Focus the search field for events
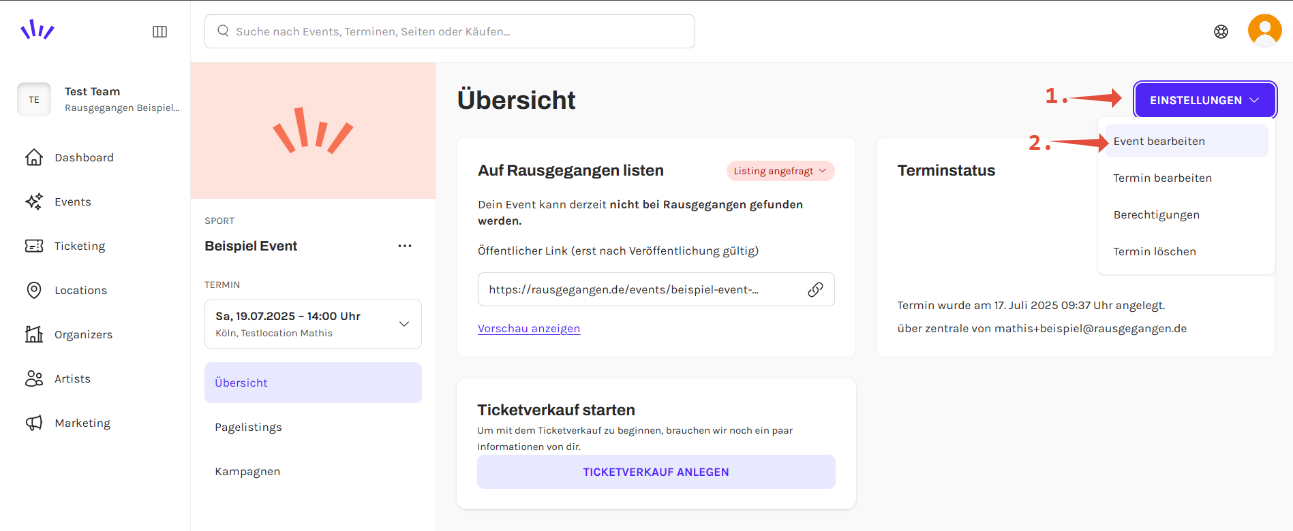This screenshot has width=1293, height=531. point(449,31)
